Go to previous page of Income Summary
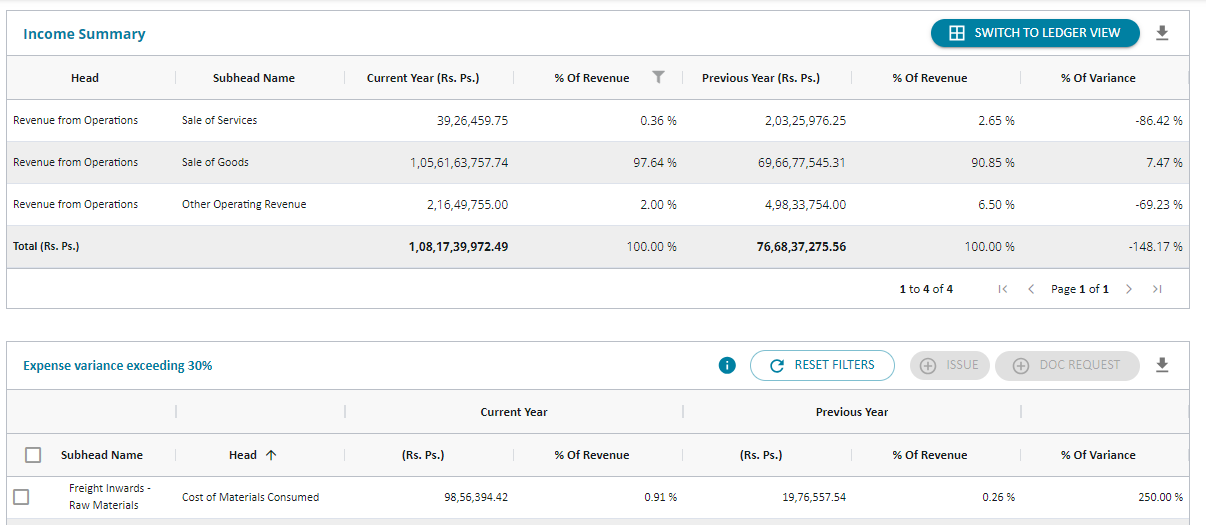Image resolution: width=1206 pixels, height=525 pixels. (1031, 289)
